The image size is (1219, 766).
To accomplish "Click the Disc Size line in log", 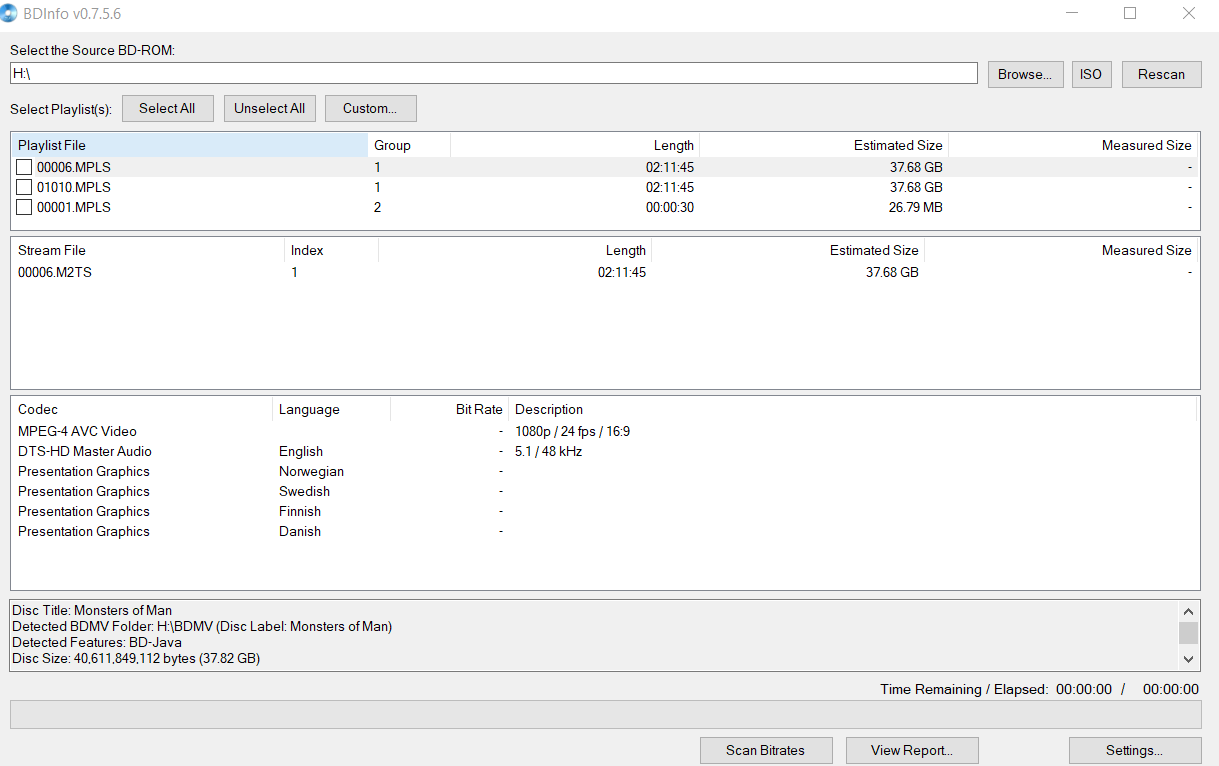I will (x=136, y=658).
